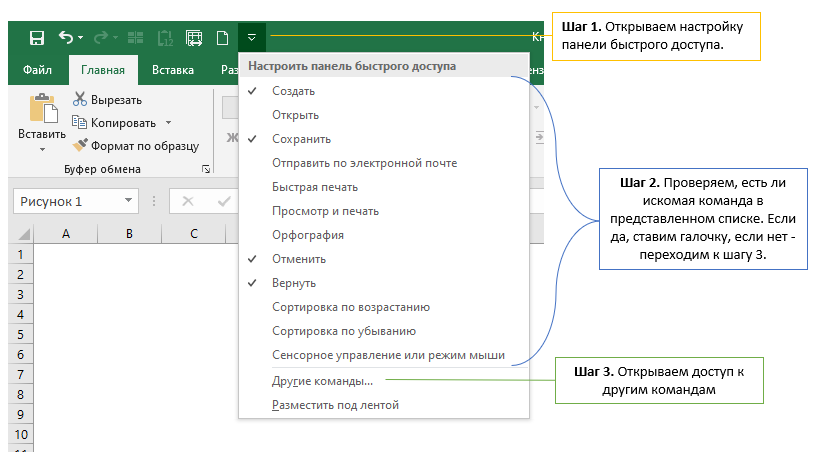Select row 3 header
The width and height of the screenshot is (823, 462).
pos(20,295)
